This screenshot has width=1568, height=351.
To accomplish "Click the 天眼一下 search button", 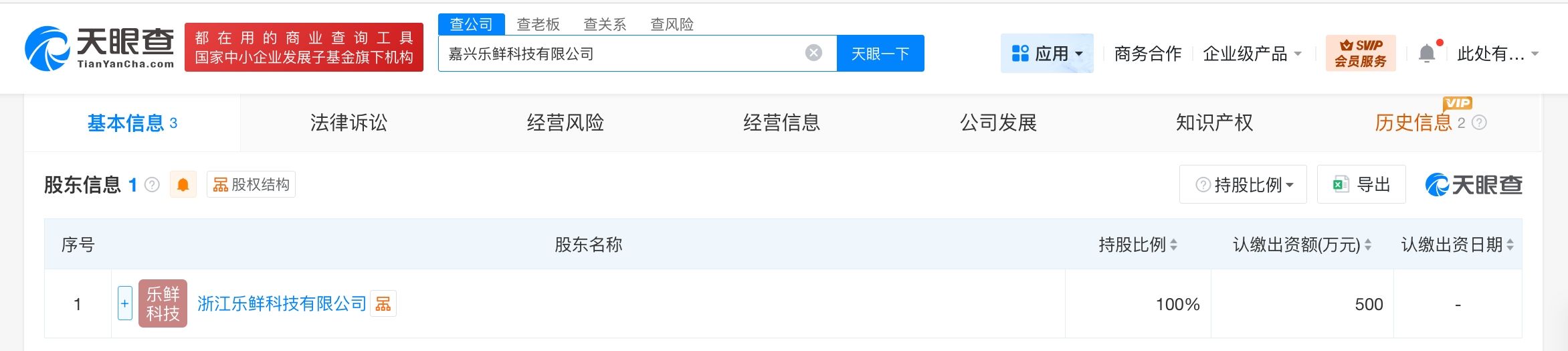I will click(x=880, y=54).
